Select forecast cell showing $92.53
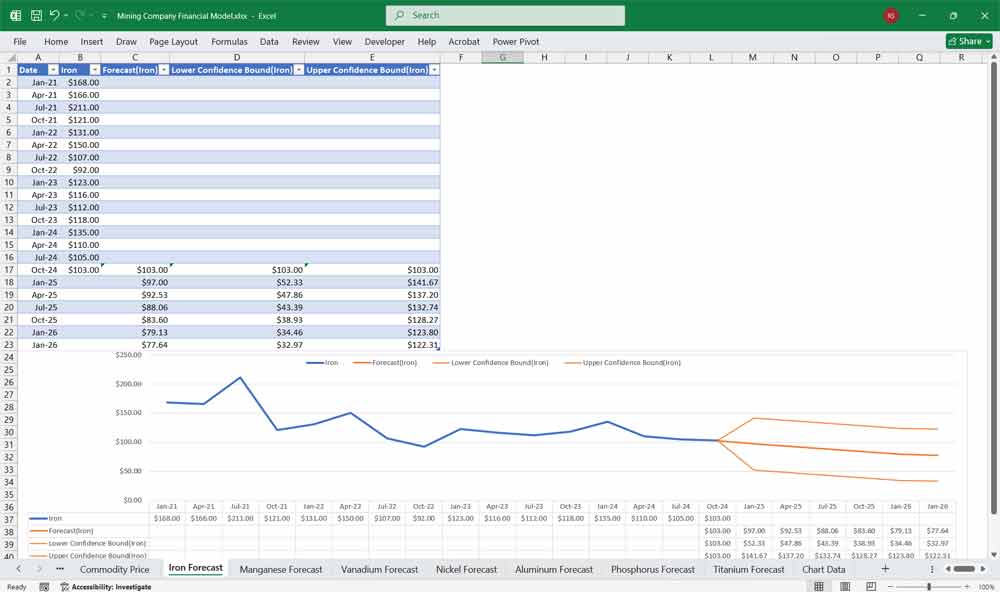1000x592 pixels. coord(135,295)
